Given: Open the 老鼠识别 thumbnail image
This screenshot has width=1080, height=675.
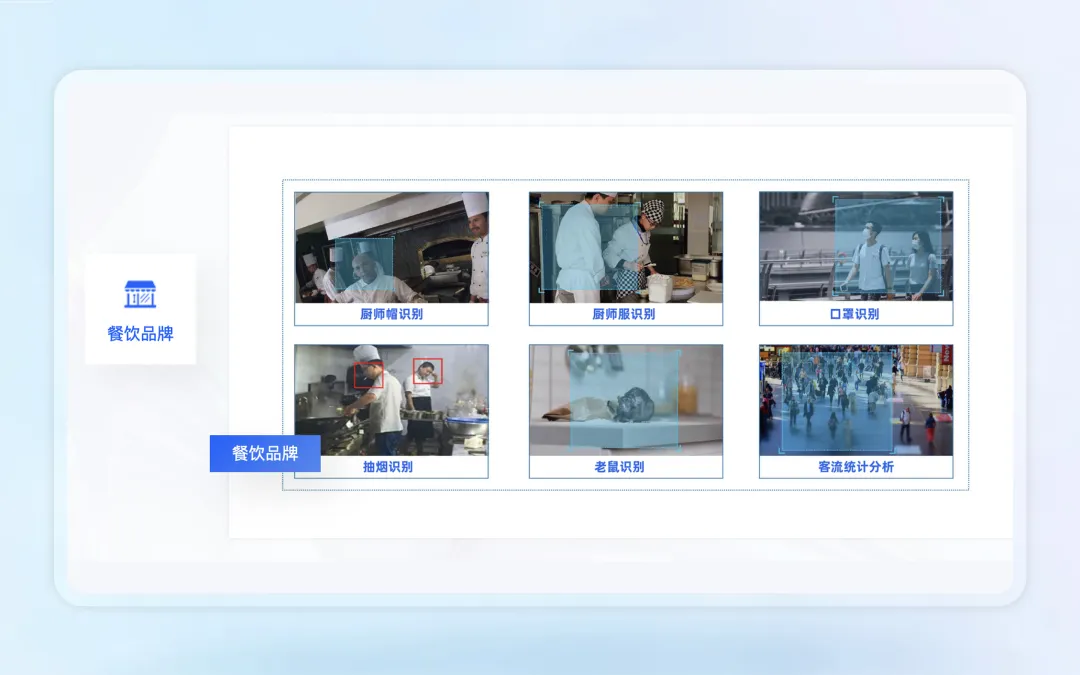Looking at the screenshot, I should pyautogui.click(x=625, y=400).
